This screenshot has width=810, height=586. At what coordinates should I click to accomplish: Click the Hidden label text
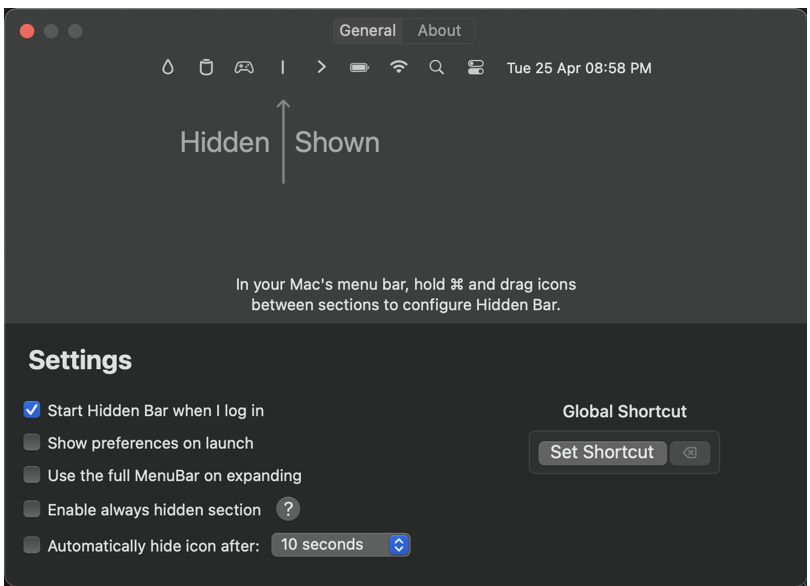pyautogui.click(x=225, y=142)
